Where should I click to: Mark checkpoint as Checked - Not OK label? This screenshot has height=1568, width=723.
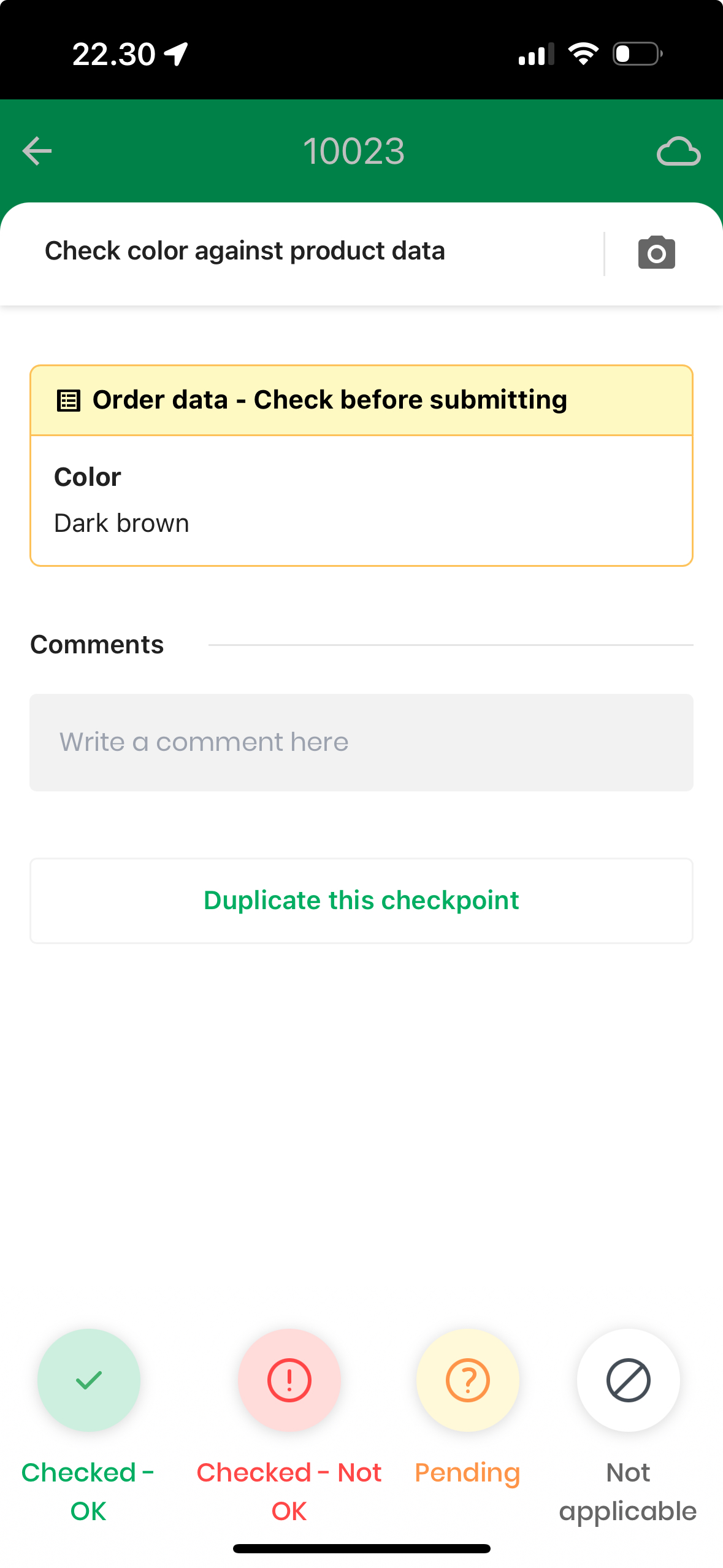tap(289, 1491)
